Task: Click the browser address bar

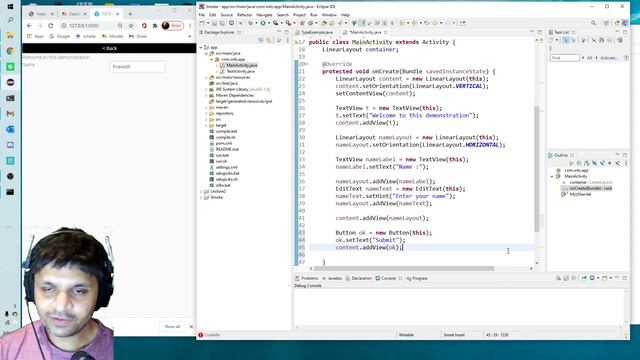Action: coord(88,25)
